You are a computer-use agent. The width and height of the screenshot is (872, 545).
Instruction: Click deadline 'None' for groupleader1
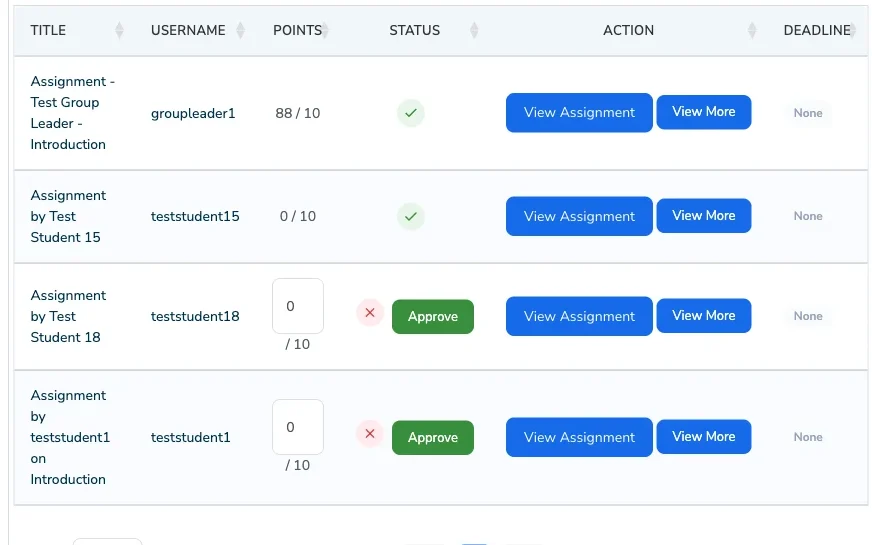tap(807, 113)
